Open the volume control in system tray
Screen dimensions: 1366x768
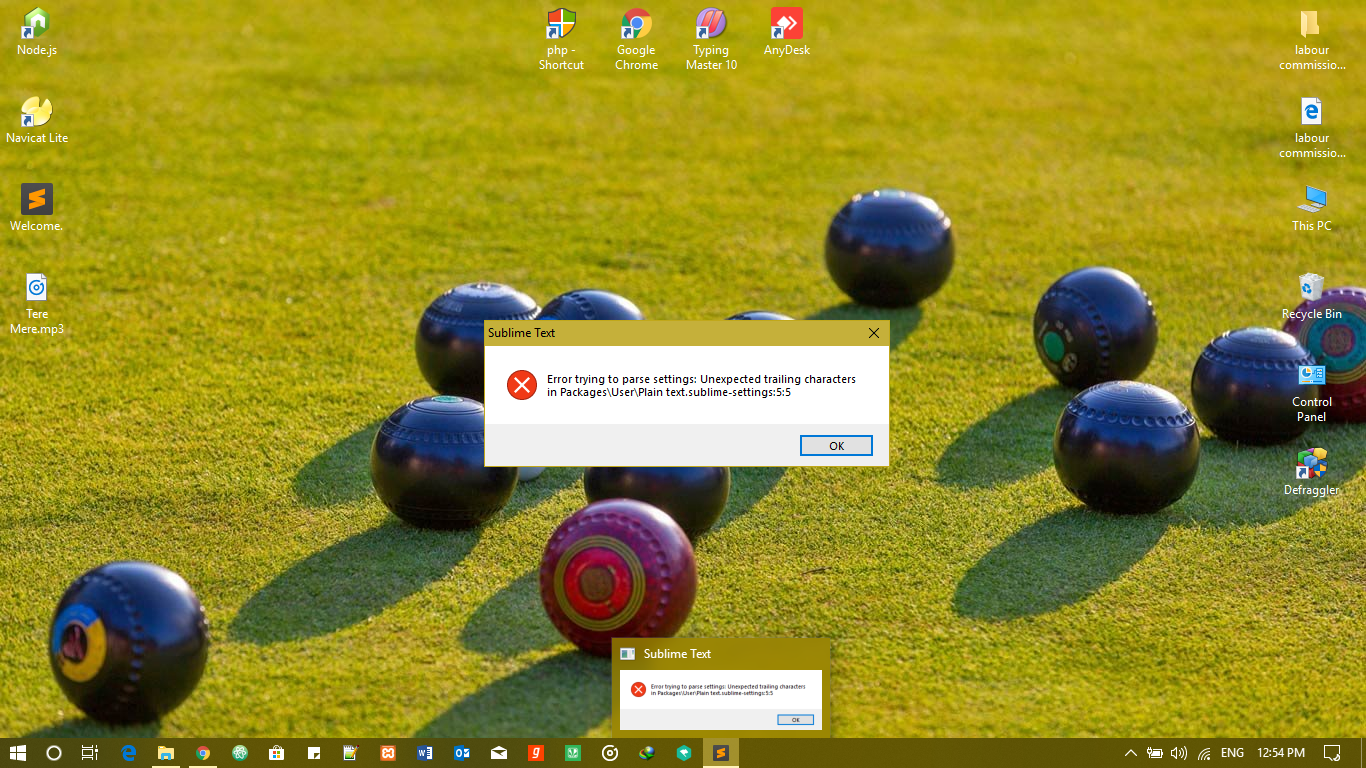[x=1179, y=753]
